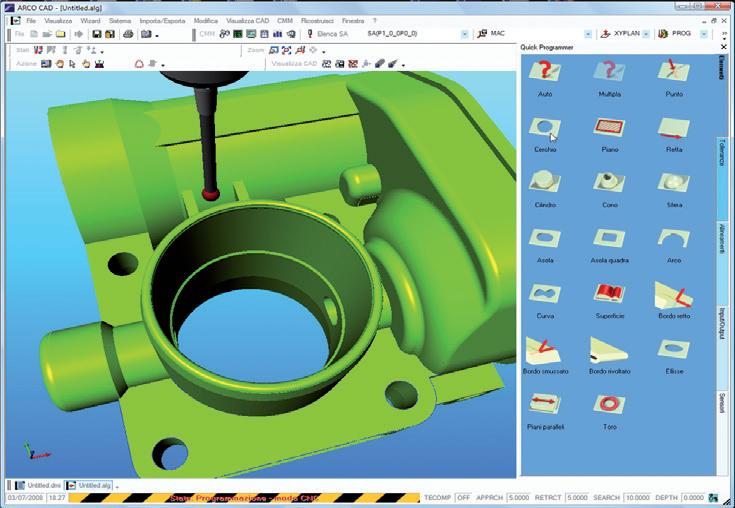
Task: Open the Visualizza menu
Action: pos(58,21)
